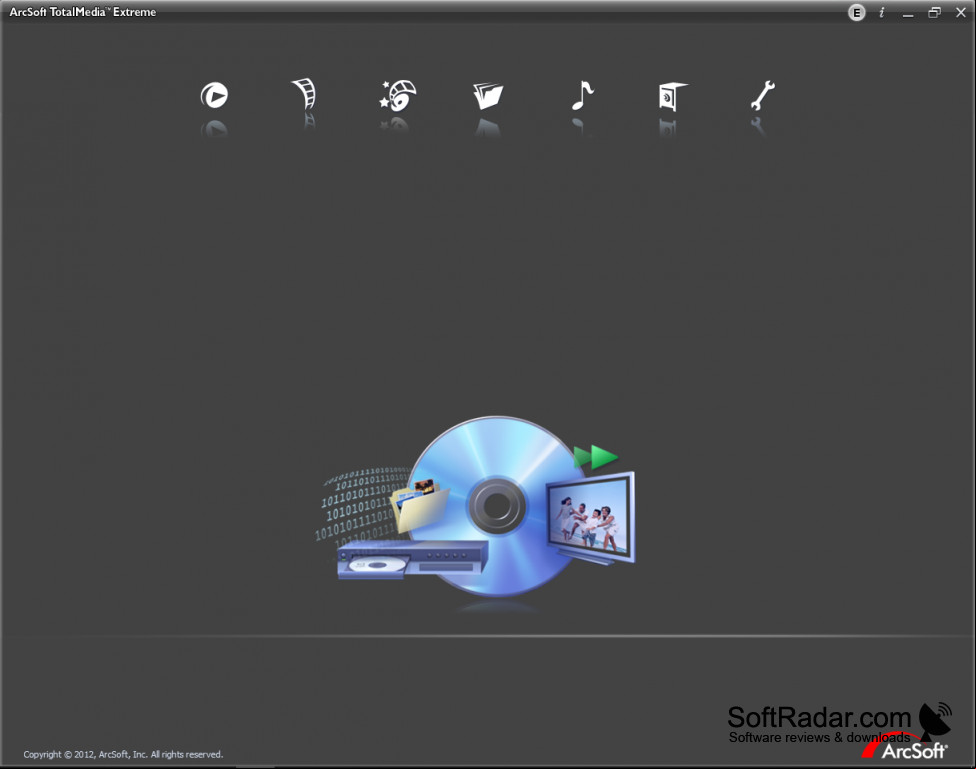976x769 pixels.
Task: Click the ArcSoft TotalMedia Extreme title text
Action: 83,12
